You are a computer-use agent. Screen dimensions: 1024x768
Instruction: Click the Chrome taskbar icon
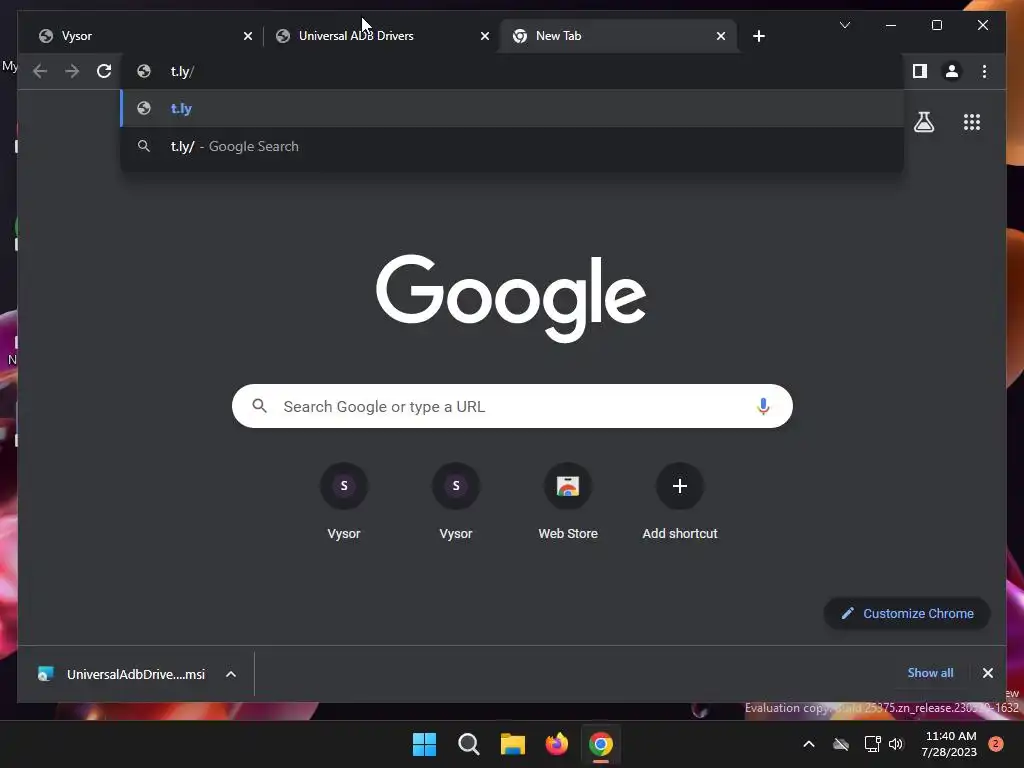(601, 744)
